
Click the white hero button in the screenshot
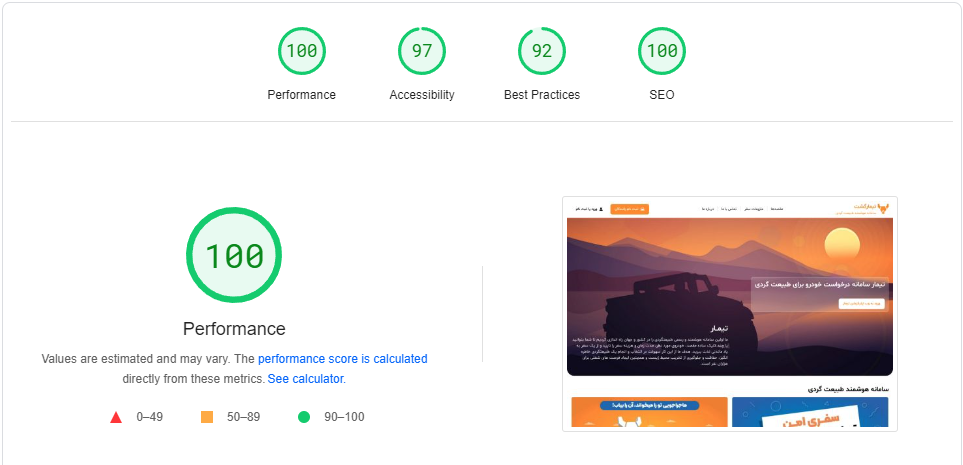click(861, 302)
